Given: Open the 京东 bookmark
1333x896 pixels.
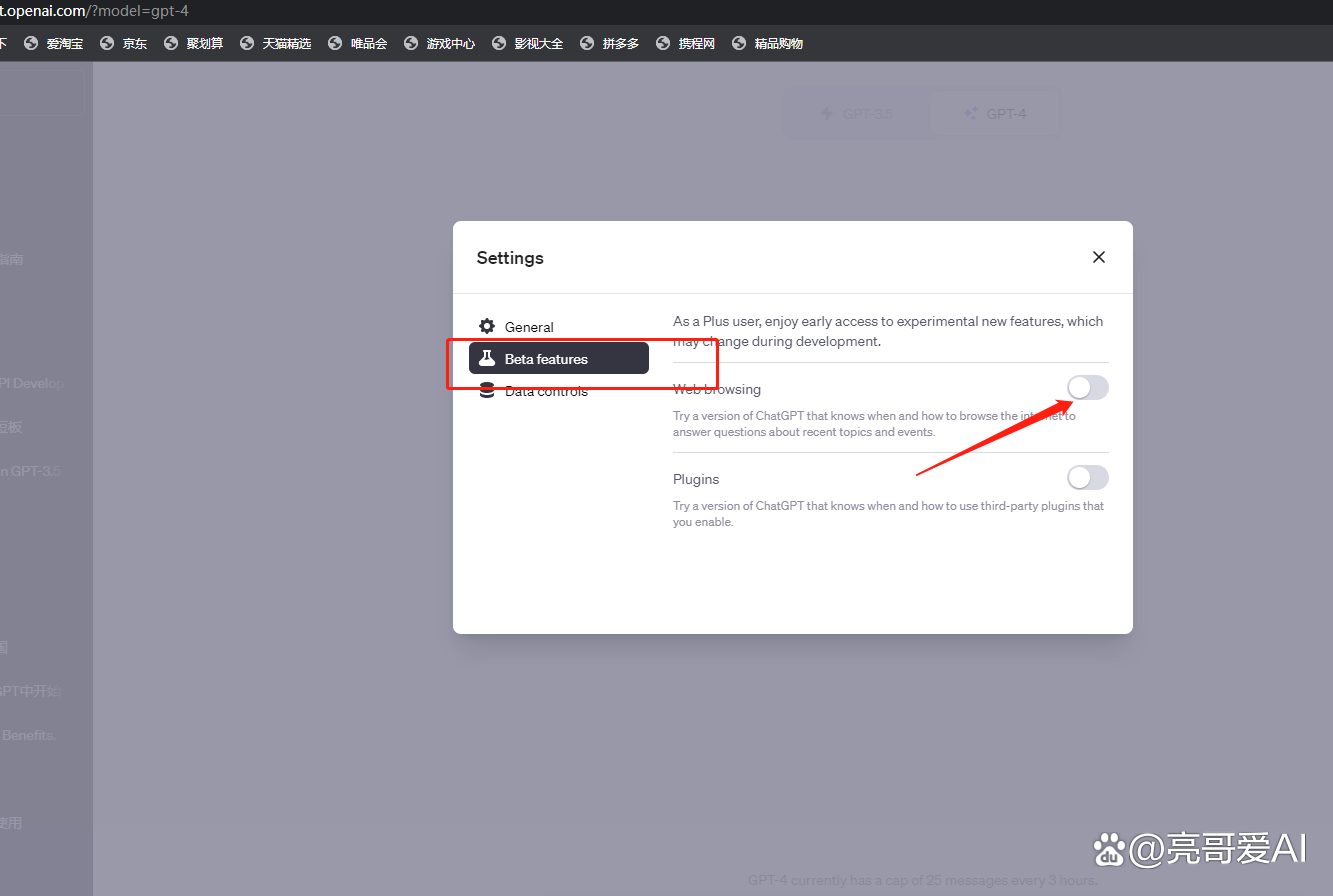Looking at the screenshot, I should 123,44.
